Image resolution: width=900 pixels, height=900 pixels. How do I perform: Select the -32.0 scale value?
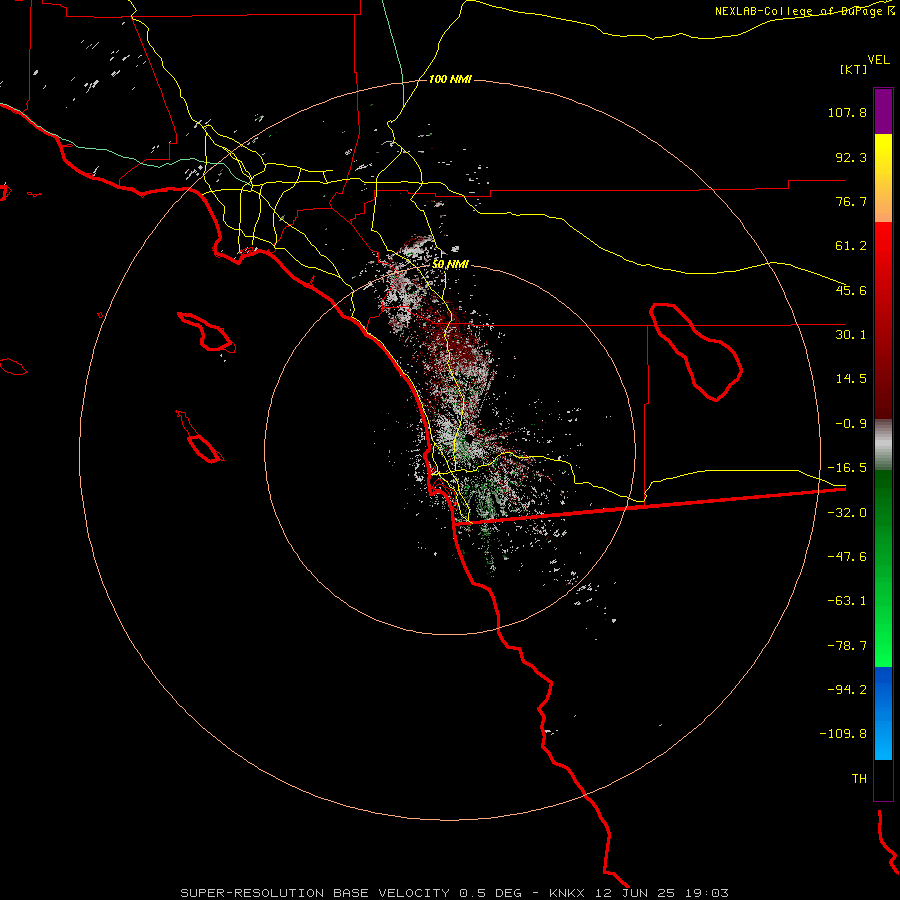tap(847, 513)
